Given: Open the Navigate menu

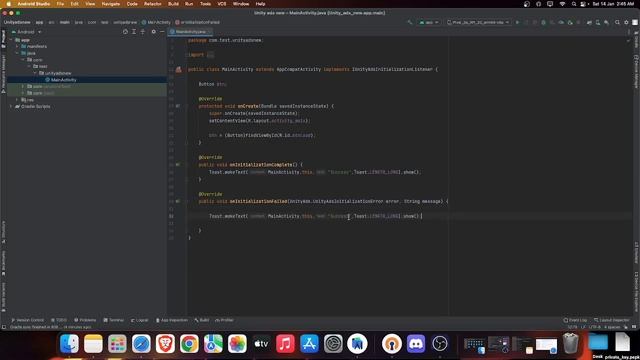Looking at the screenshot, I should click(x=111, y=4).
